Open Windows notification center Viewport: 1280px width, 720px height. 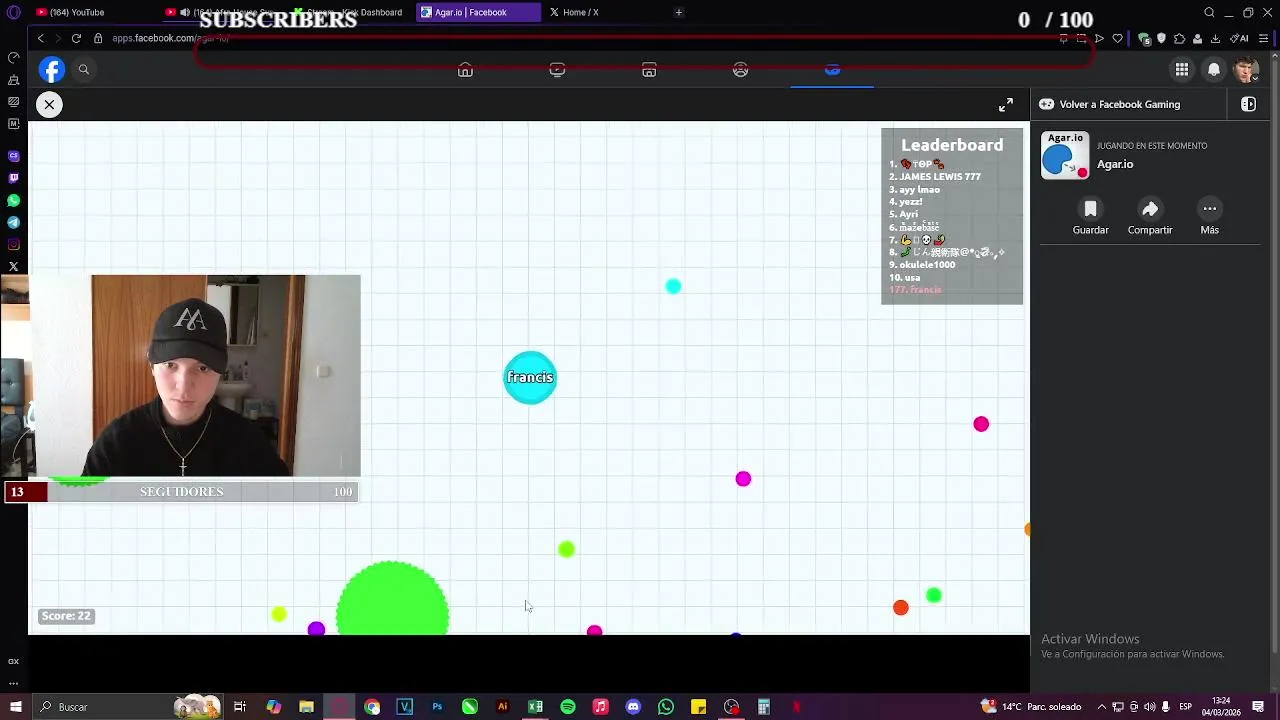click(x=1258, y=707)
